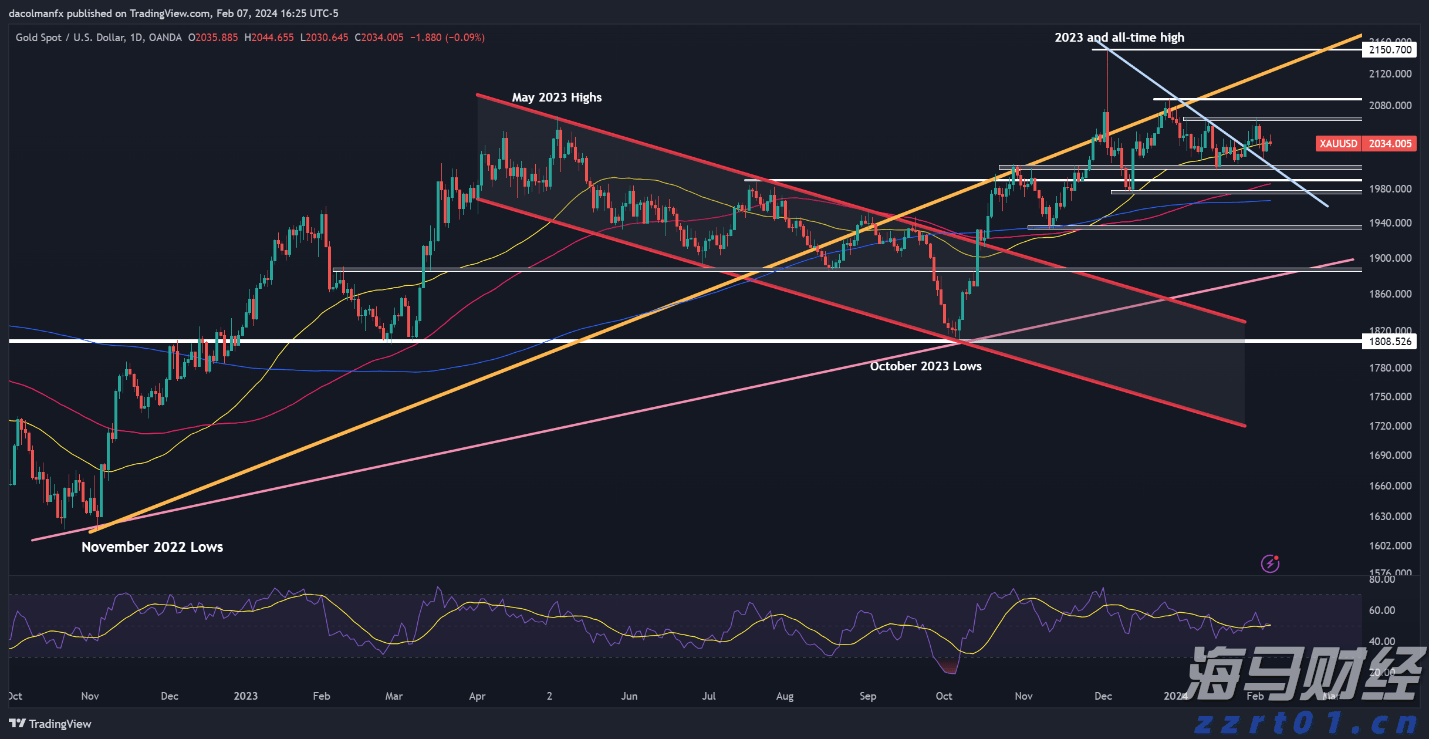The height and width of the screenshot is (739, 1429).
Task: Click the Aug label on time axis
Action: pos(785,695)
